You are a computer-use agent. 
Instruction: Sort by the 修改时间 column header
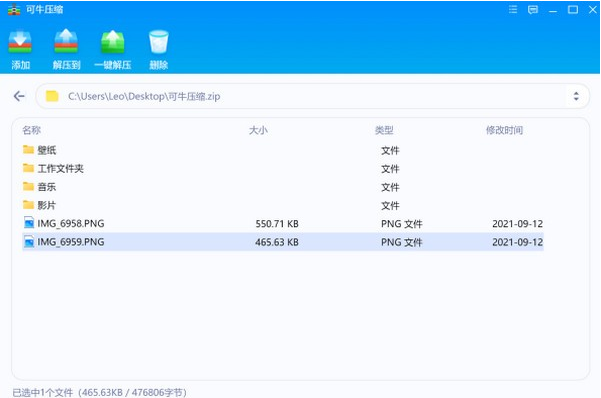coord(504,130)
